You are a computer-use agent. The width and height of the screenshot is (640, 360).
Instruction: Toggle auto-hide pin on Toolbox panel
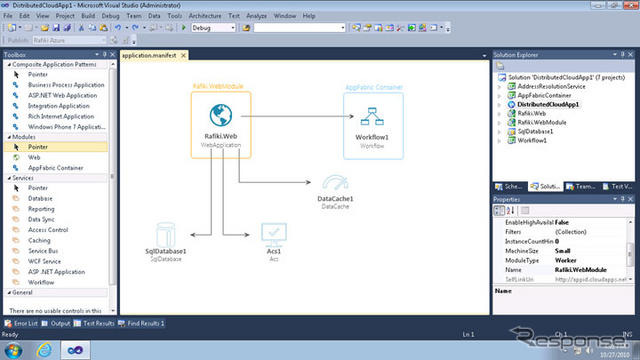[x=104, y=55]
